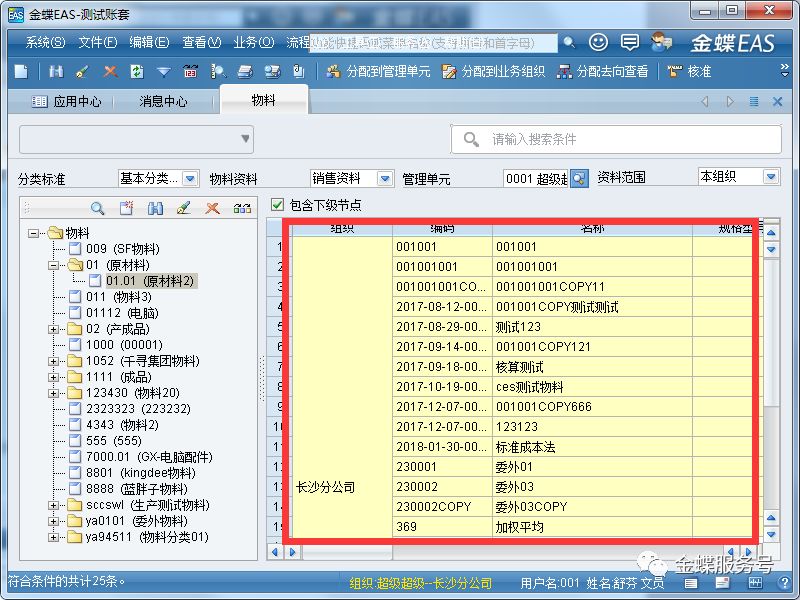
Task: Click the 管理单元 0001 超级 field
Action: click(536, 179)
